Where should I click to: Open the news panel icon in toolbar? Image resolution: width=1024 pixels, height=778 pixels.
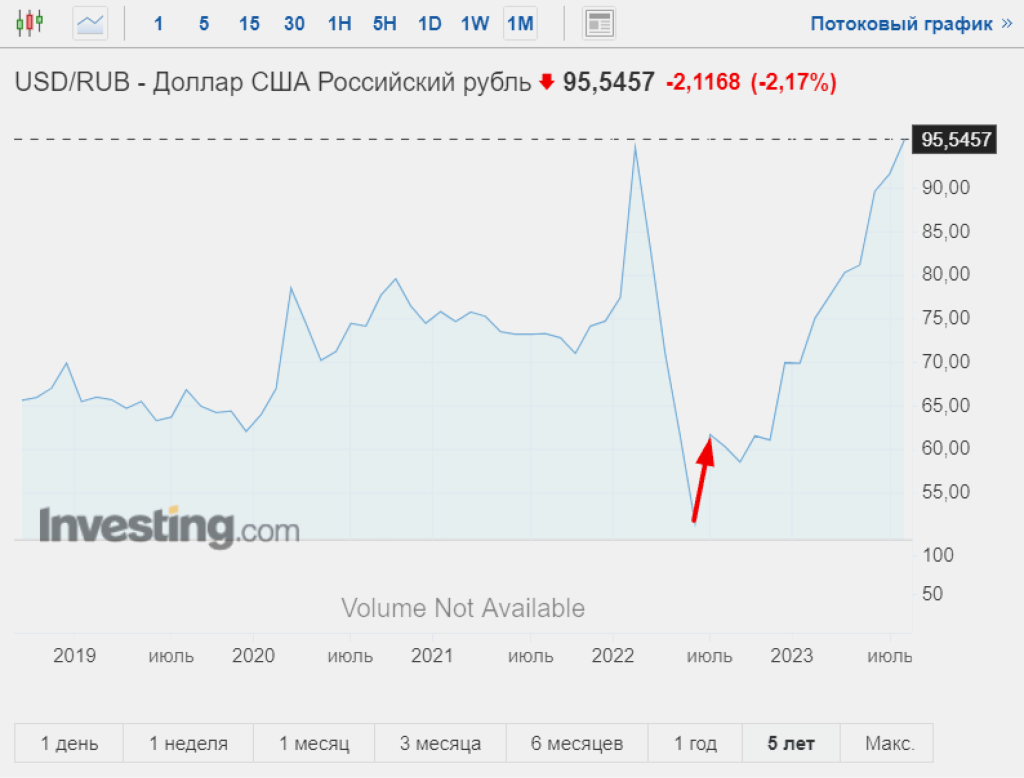(599, 23)
